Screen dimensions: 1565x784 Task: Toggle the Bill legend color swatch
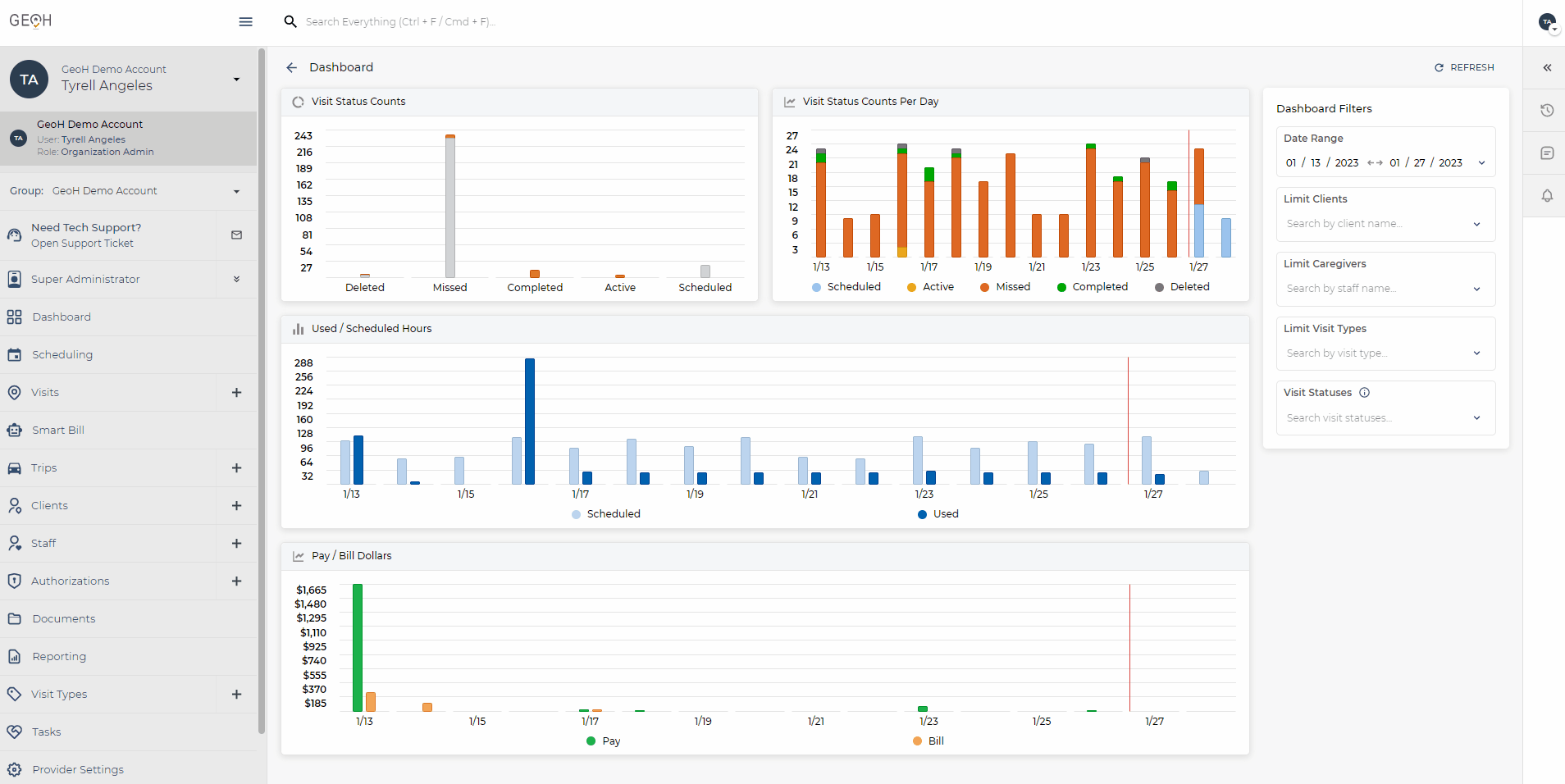(917, 741)
